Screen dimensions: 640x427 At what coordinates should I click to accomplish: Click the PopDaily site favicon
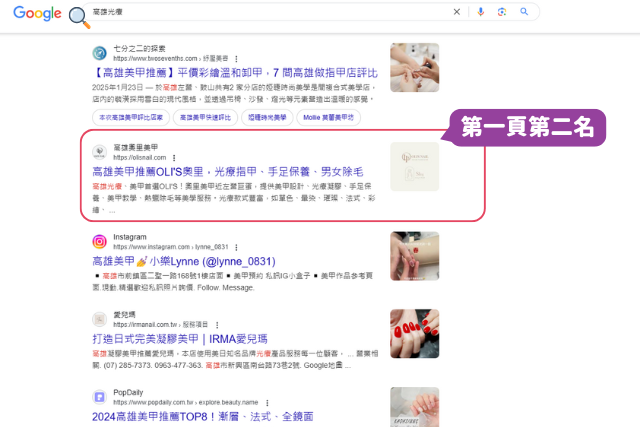click(x=99, y=397)
